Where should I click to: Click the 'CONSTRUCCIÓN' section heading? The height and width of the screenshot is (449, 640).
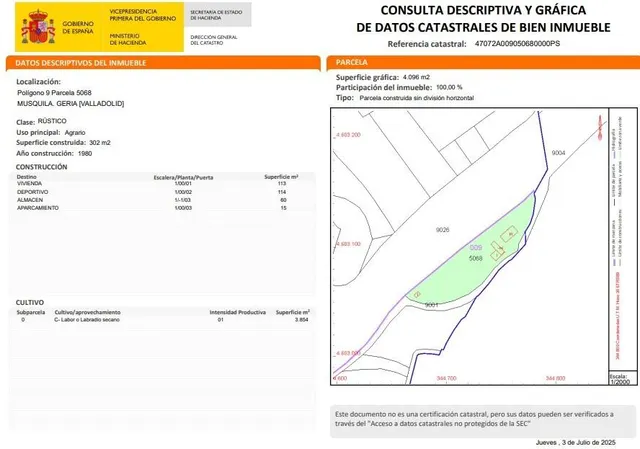(x=42, y=167)
